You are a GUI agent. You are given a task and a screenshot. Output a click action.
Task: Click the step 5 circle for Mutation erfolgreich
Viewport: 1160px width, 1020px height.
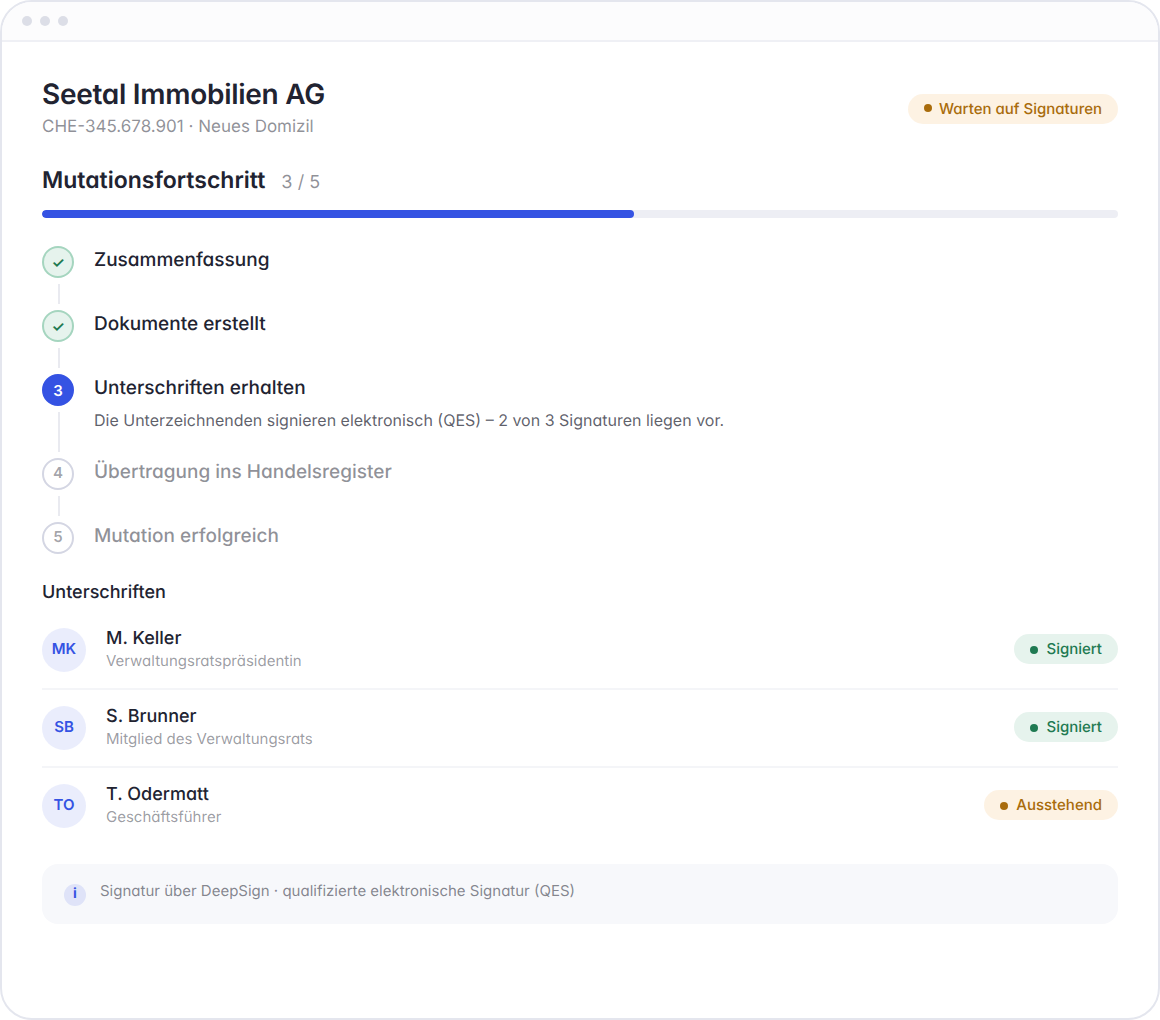[x=58, y=537]
